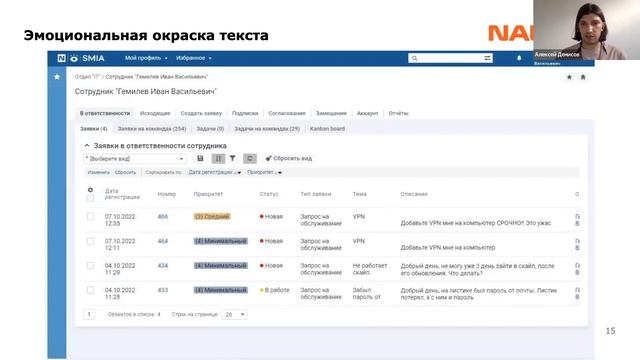Collapse Заявки в ответственности сотрудника section
This screenshot has height=360, width=640.
(87, 146)
